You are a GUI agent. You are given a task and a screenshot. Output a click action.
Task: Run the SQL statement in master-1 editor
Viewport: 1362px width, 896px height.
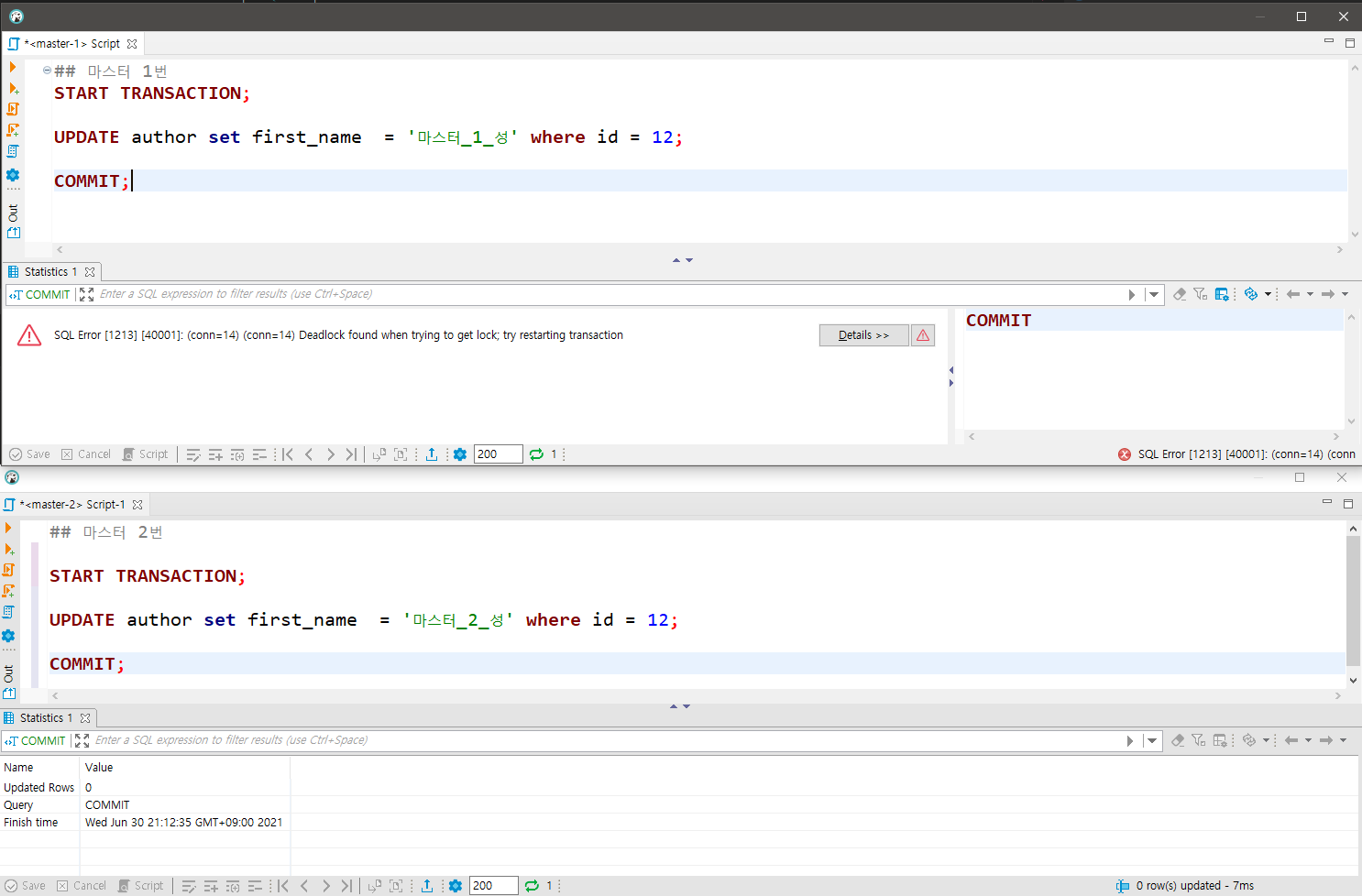point(13,67)
